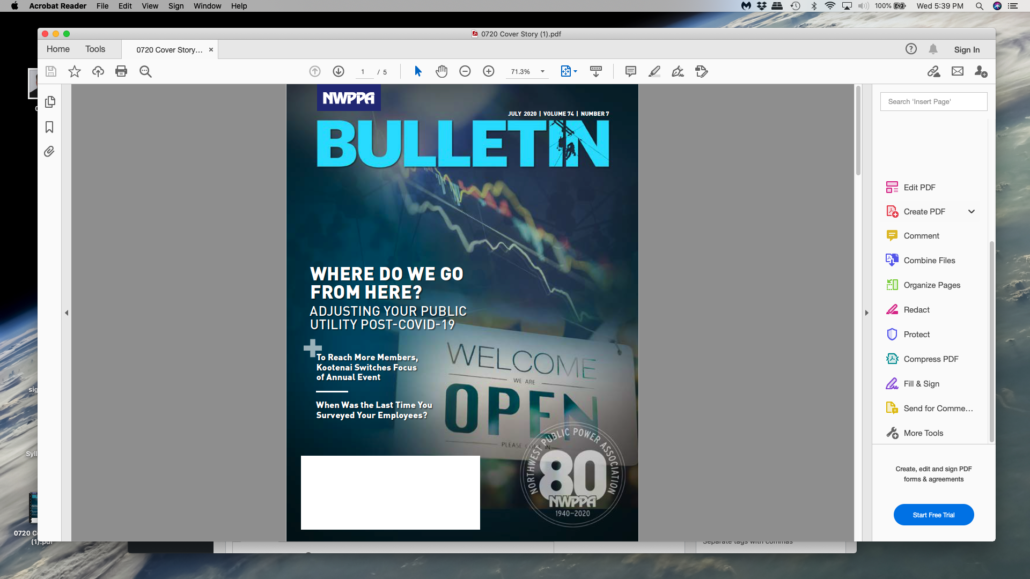This screenshot has height=579, width=1030.
Task: Open the Window menu
Action: point(207,6)
